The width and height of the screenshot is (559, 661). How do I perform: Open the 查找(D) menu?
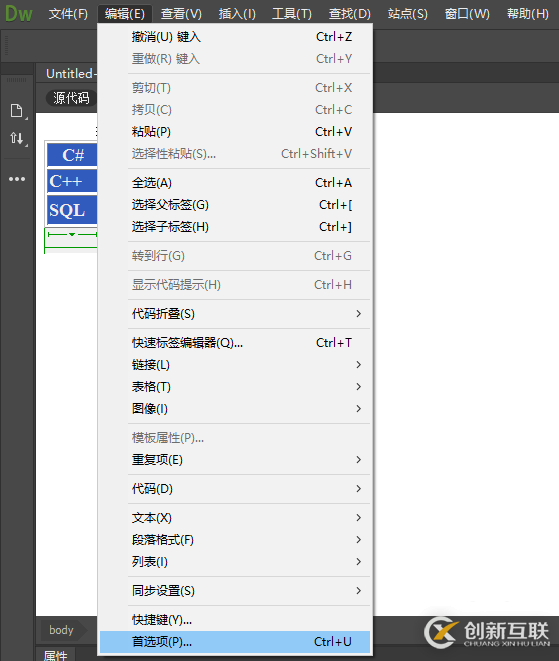[349, 14]
